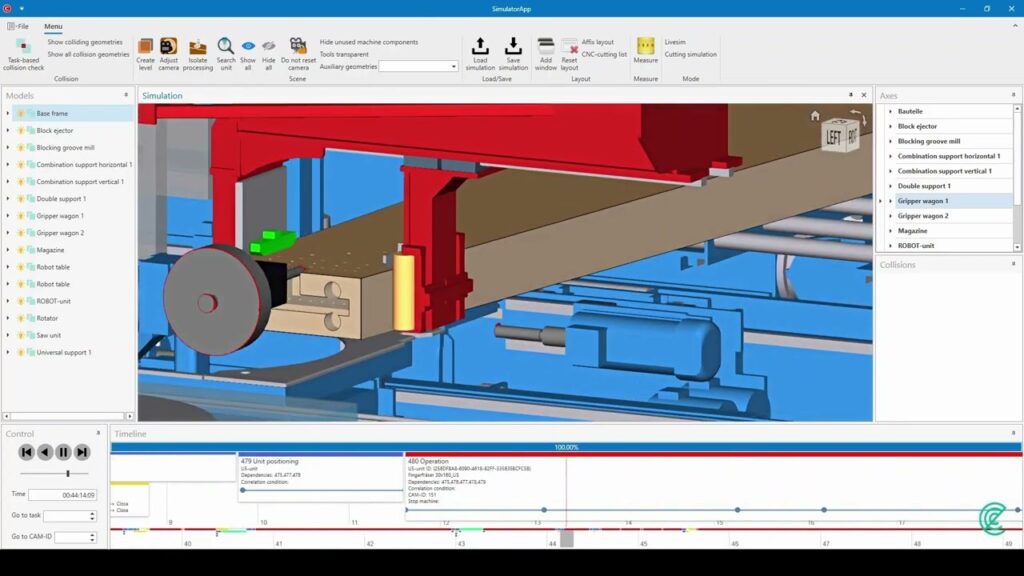Pause the simulation playback
The width and height of the screenshot is (1024, 576).
click(x=63, y=452)
